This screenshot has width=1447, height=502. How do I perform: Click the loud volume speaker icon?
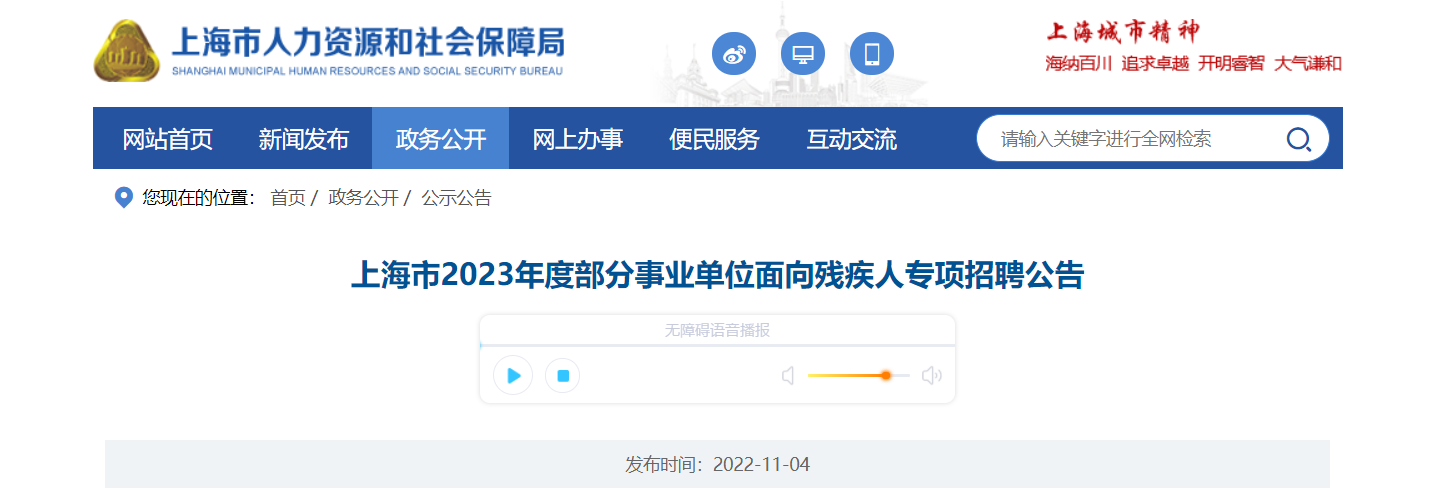tap(932, 376)
